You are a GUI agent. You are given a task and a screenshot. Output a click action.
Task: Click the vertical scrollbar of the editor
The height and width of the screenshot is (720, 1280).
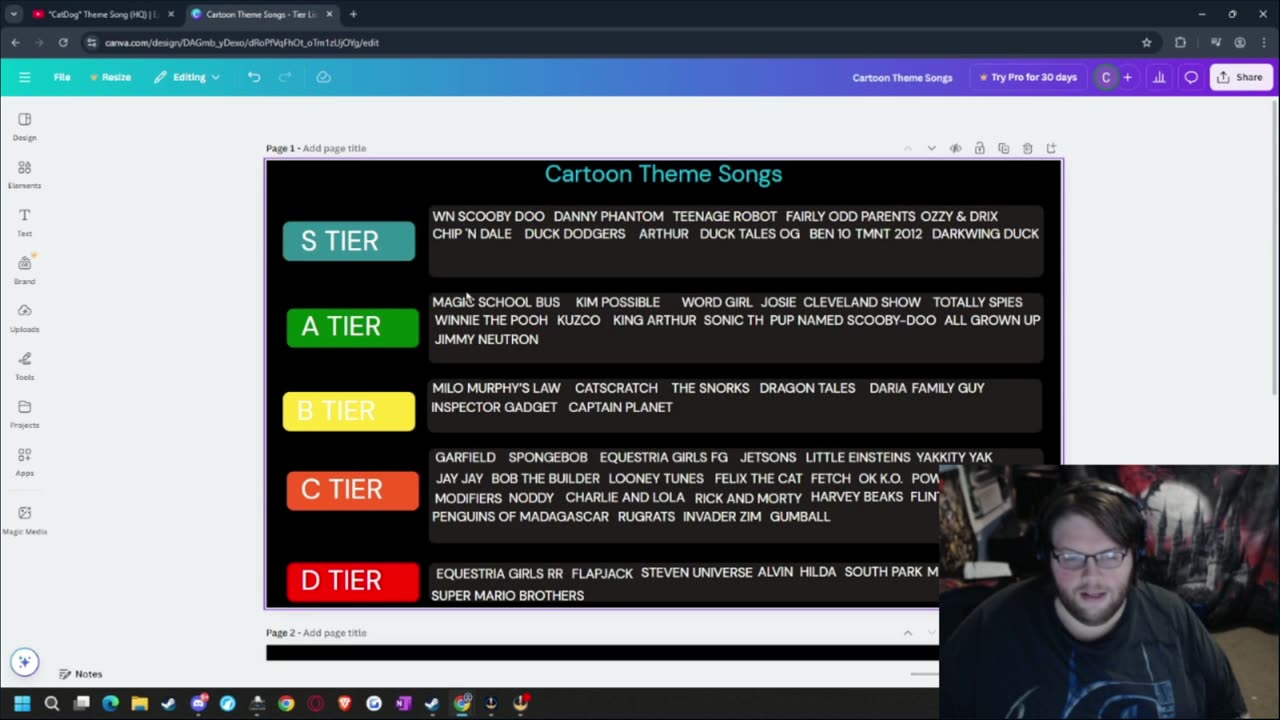point(1274,250)
